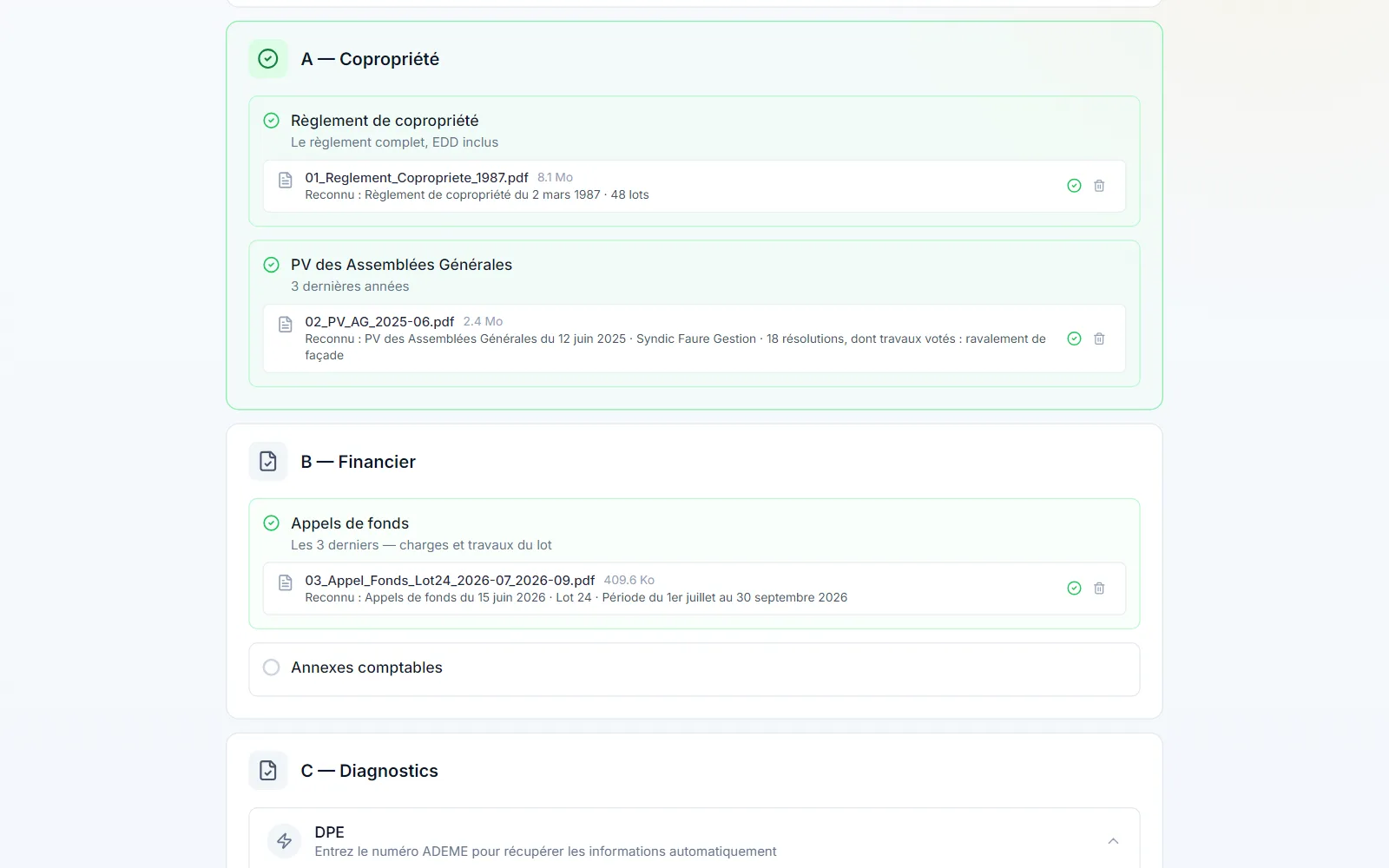1389x868 pixels.
Task: Click the document icon beside C — Diagnostics
Action: 268,771
